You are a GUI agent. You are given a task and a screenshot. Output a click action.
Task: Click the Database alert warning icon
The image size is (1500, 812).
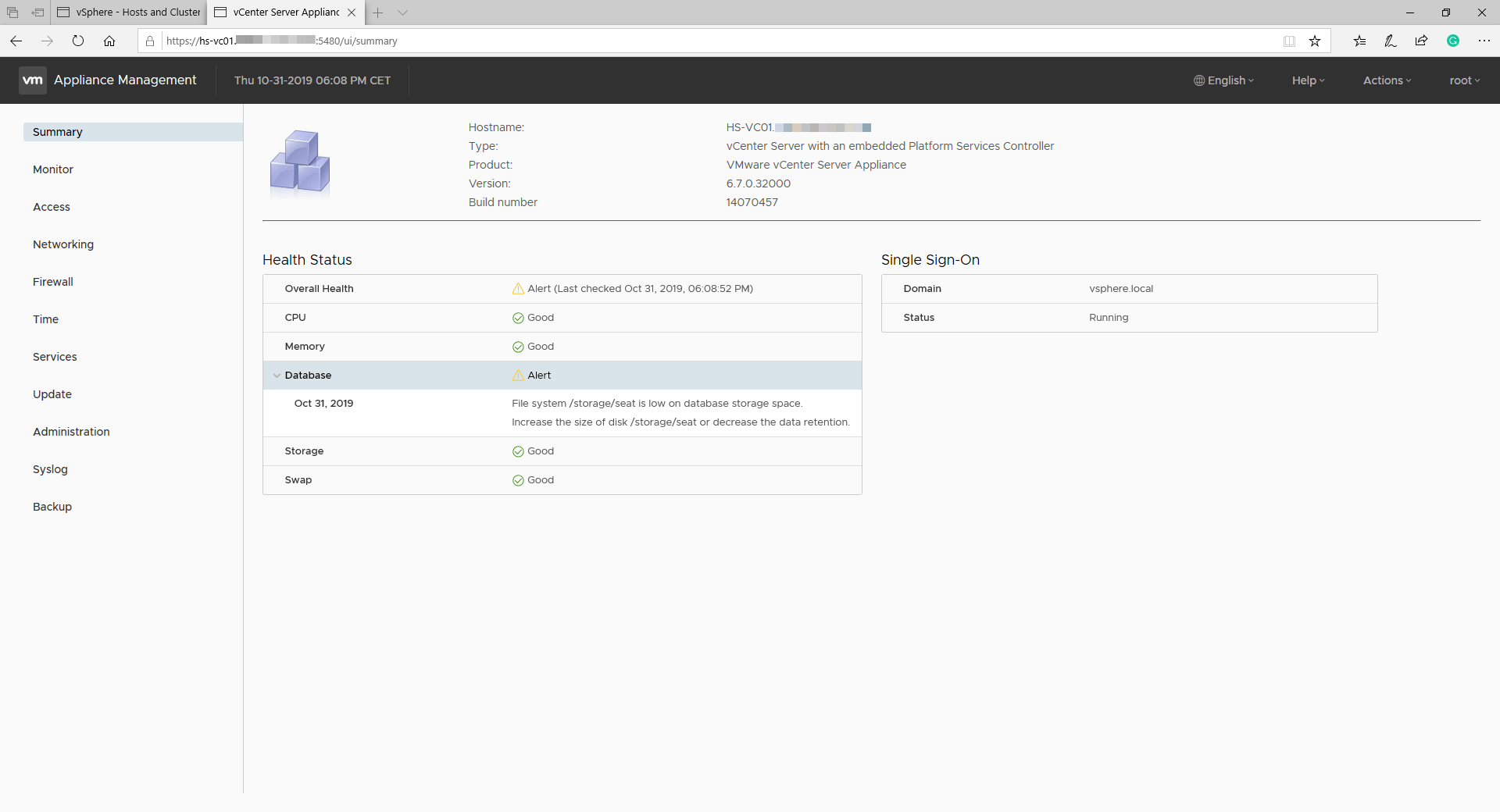tap(518, 376)
